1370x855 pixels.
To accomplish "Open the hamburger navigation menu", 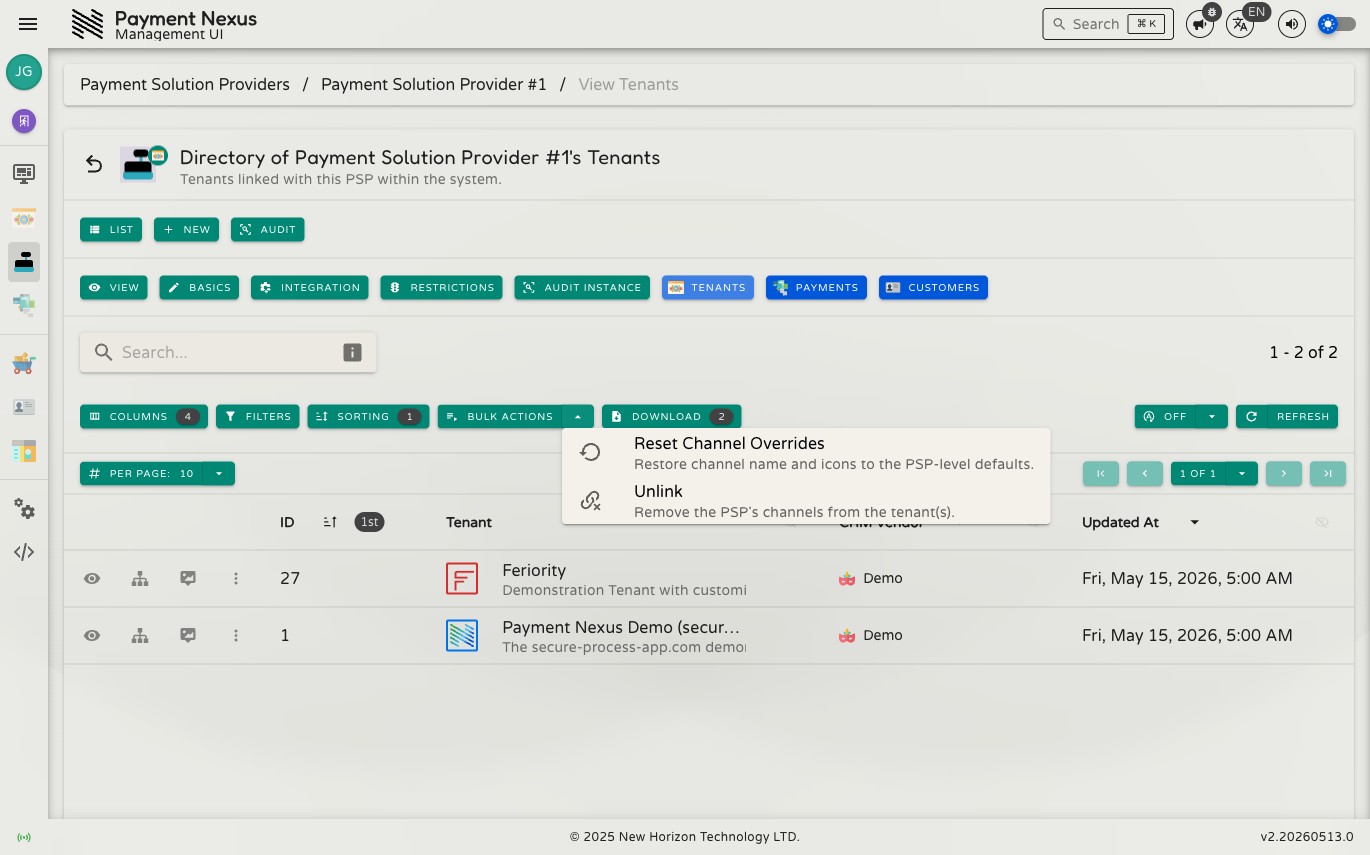I will 28,24.
